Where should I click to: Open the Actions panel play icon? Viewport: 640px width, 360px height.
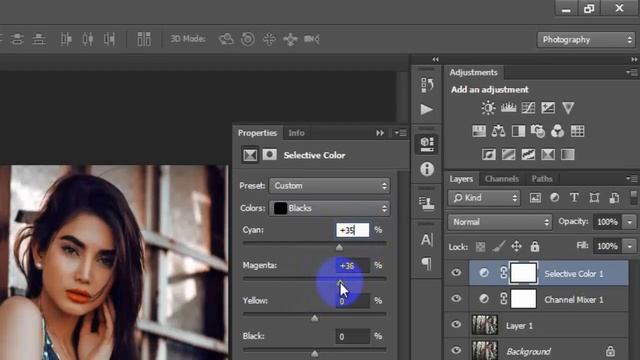click(x=427, y=109)
